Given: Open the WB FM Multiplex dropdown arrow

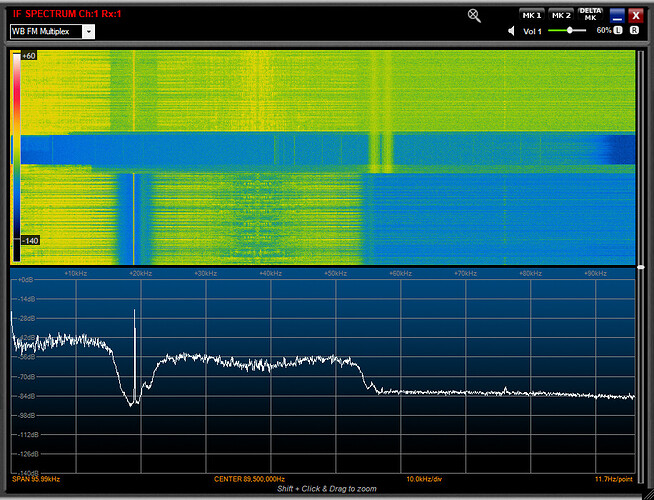Looking at the screenshot, I should [x=89, y=31].
